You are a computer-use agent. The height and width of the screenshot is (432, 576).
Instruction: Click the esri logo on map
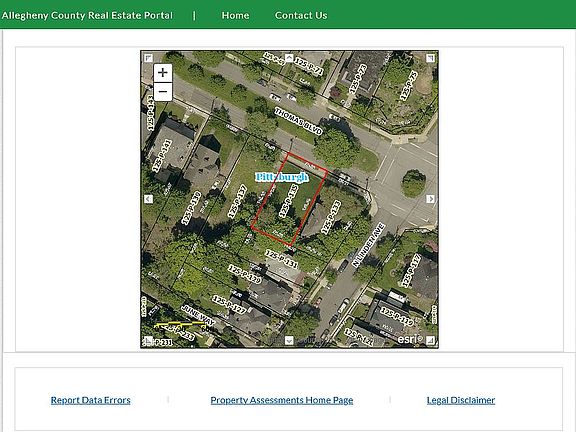tap(410, 339)
